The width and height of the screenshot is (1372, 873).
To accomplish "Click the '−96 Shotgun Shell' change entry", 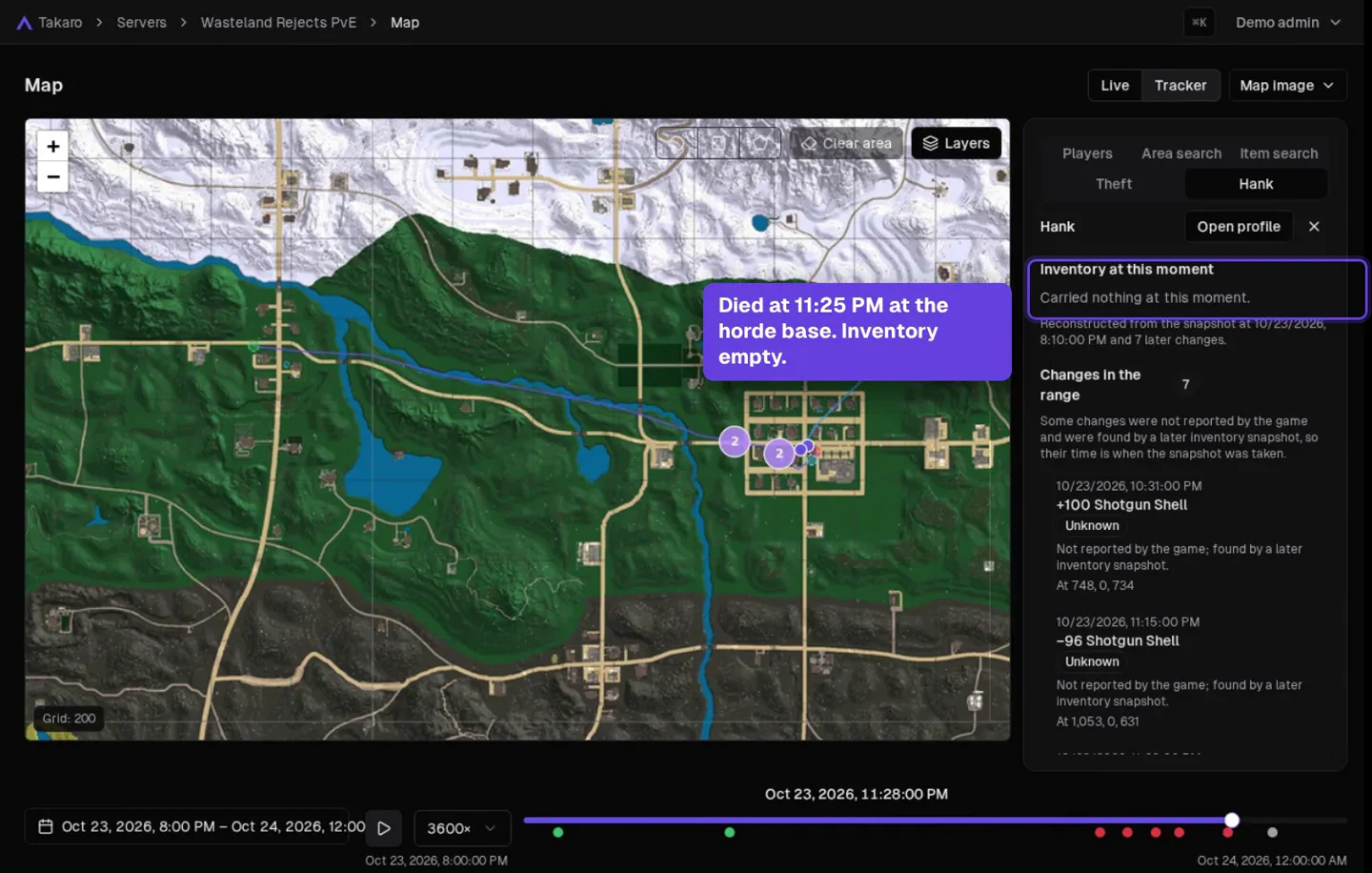I will [1118, 641].
